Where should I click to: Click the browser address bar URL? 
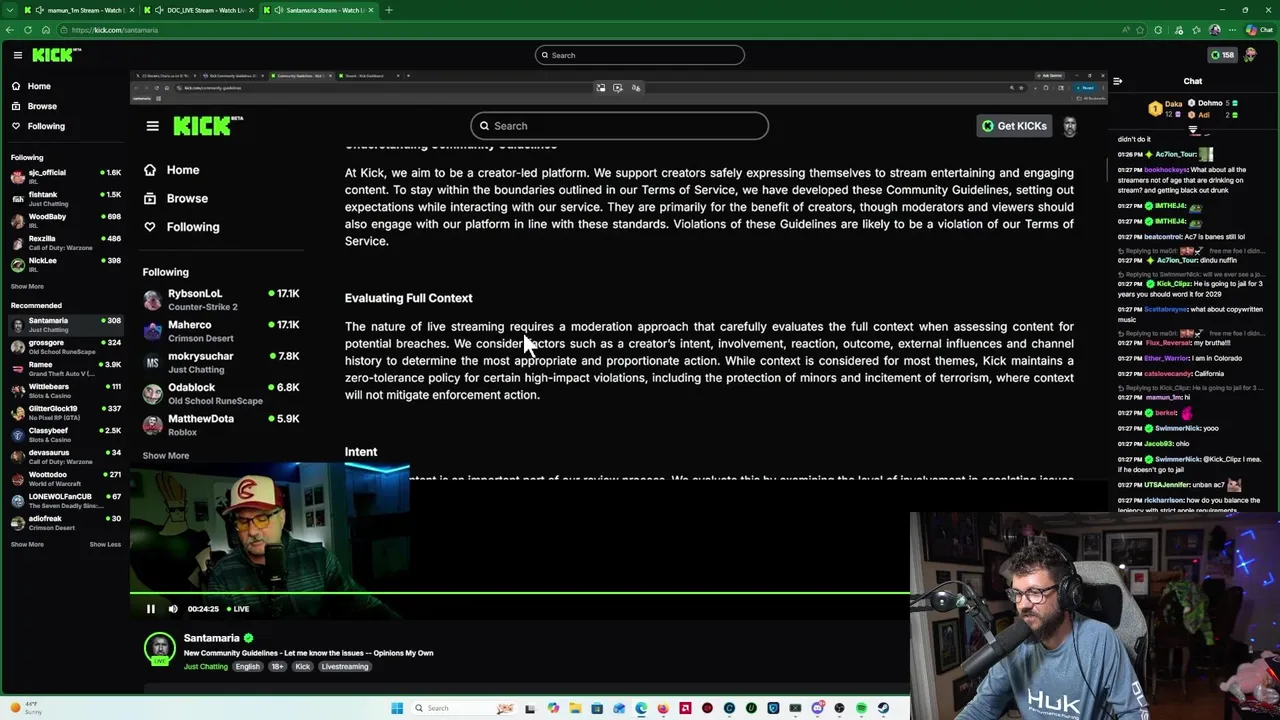pos(114,30)
